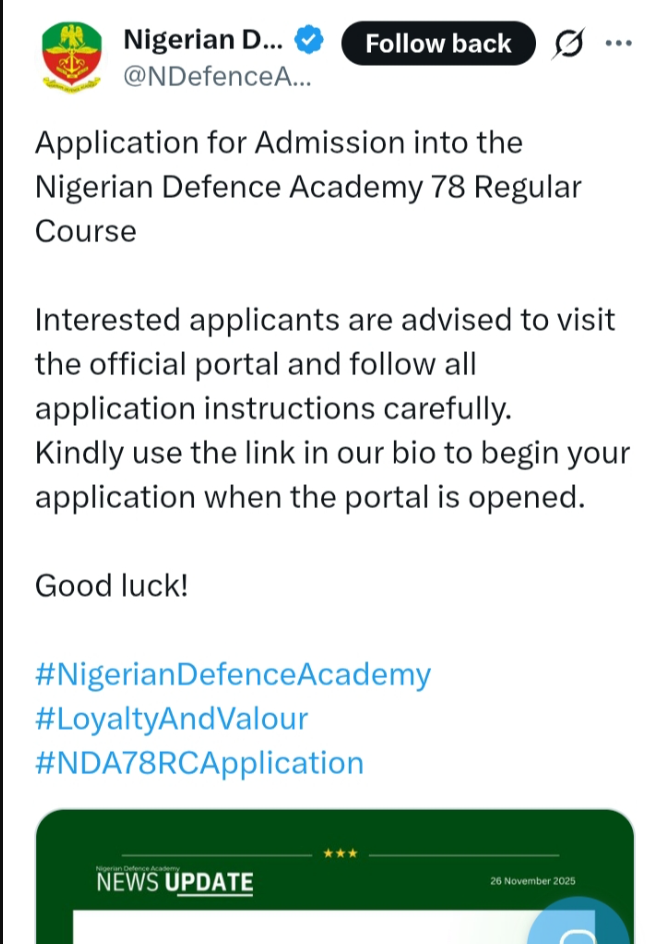Click the '26 November 2025' date

coord(532,881)
